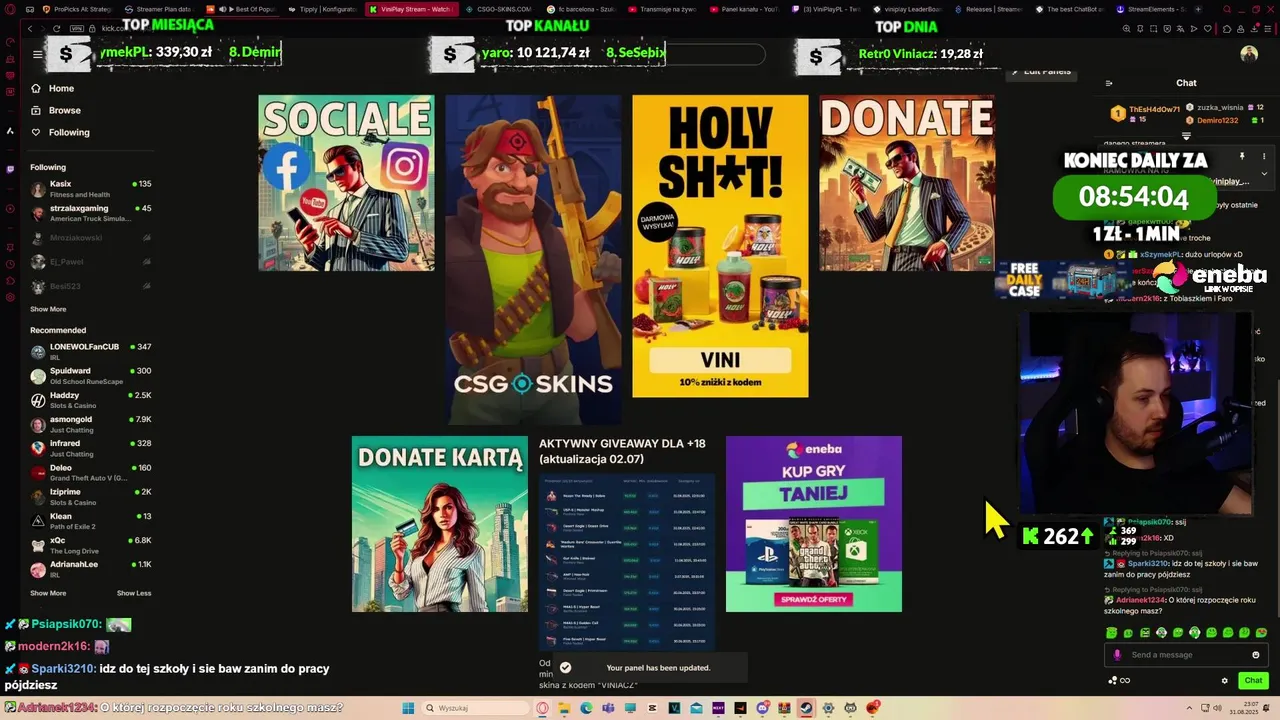The height and width of the screenshot is (720, 1280).
Task: Click the pinned message pin icon
Action: (x=1242, y=156)
